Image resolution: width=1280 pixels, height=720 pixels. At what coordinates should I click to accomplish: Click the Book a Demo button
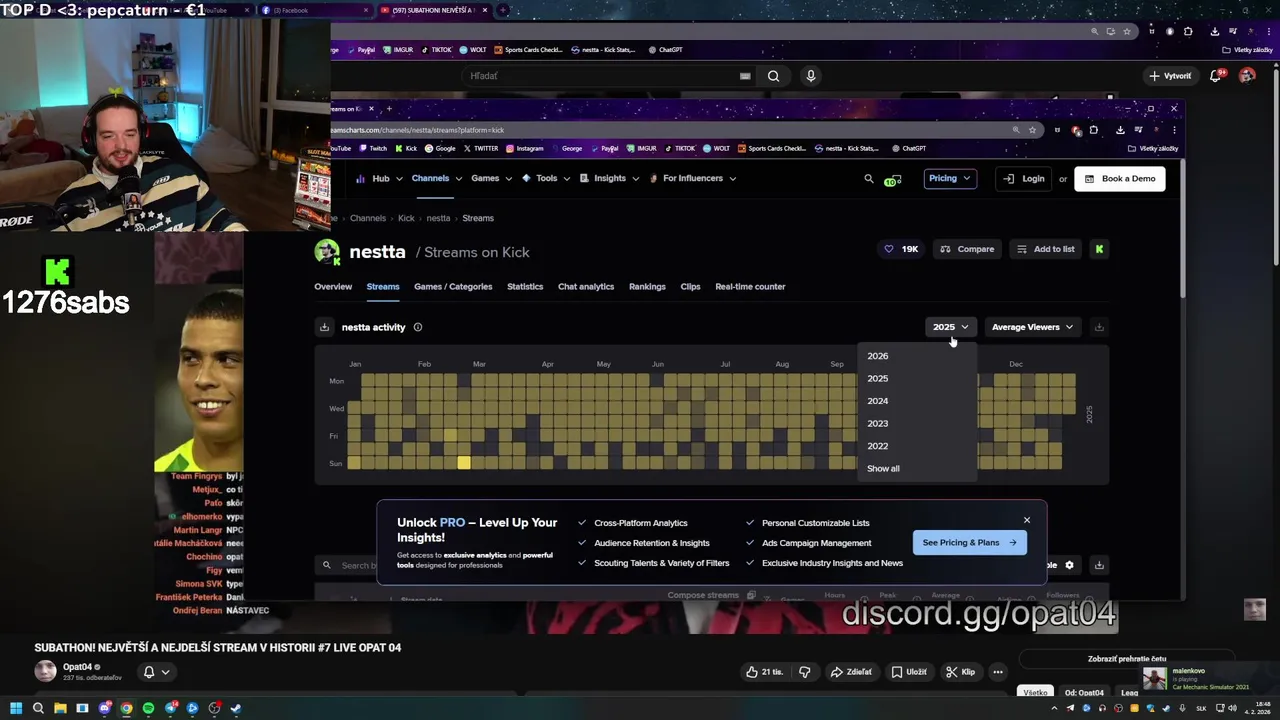[x=1119, y=178]
